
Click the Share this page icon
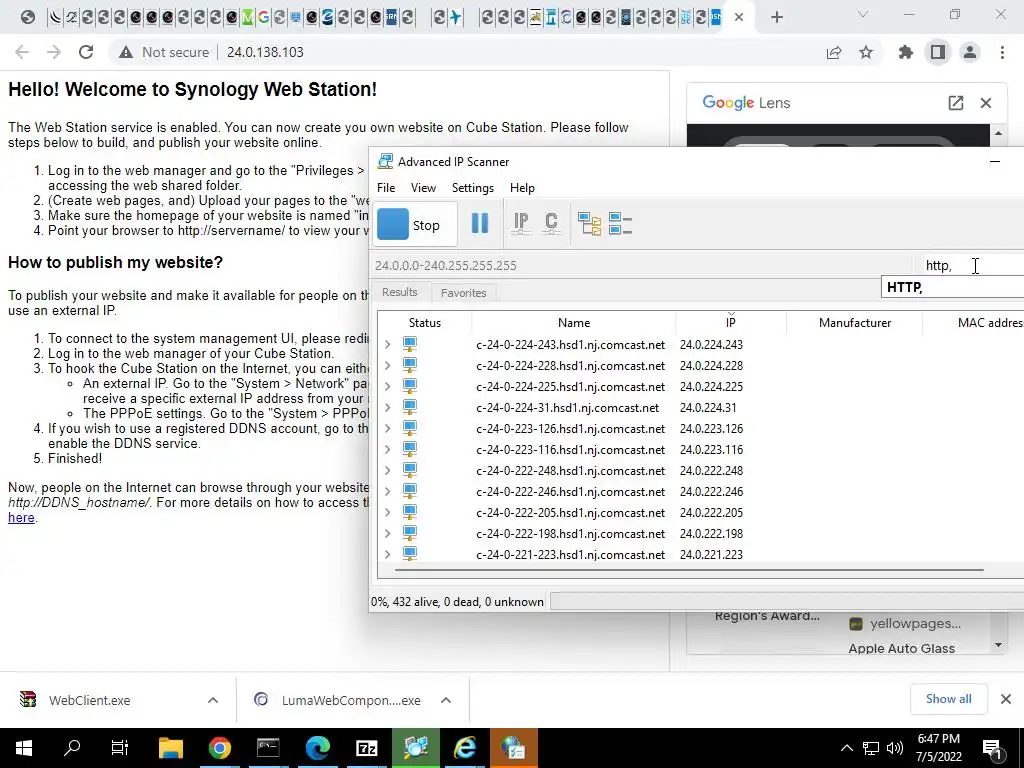pos(834,52)
